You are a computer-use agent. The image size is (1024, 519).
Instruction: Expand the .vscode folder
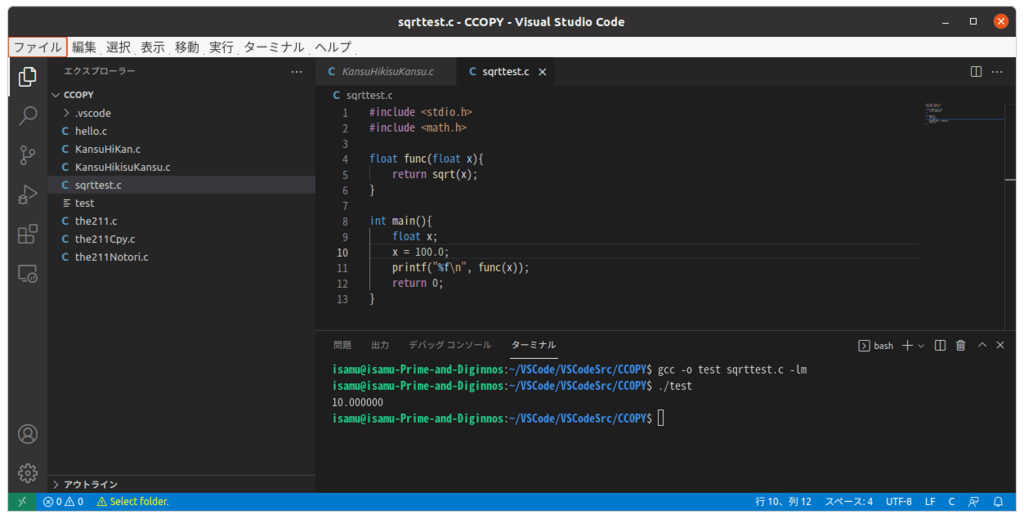pyautogui.click(x=182, y=113)
